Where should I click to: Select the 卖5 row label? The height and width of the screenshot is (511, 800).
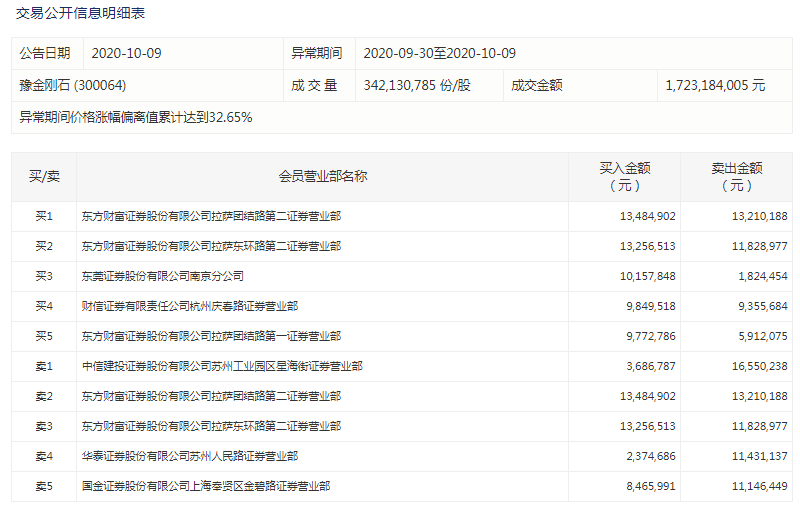click(x=44, y=487)
